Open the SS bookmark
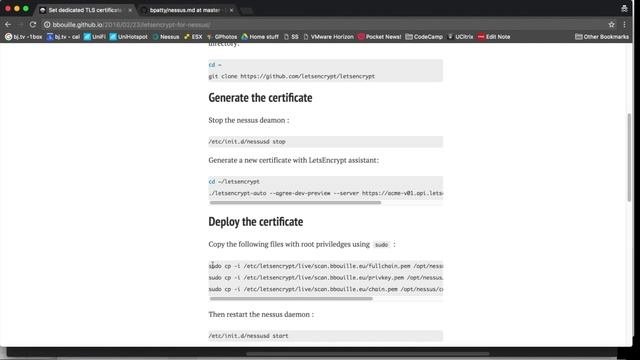The image size is (640, 360). pyautogui.click(x=291, y=37)
